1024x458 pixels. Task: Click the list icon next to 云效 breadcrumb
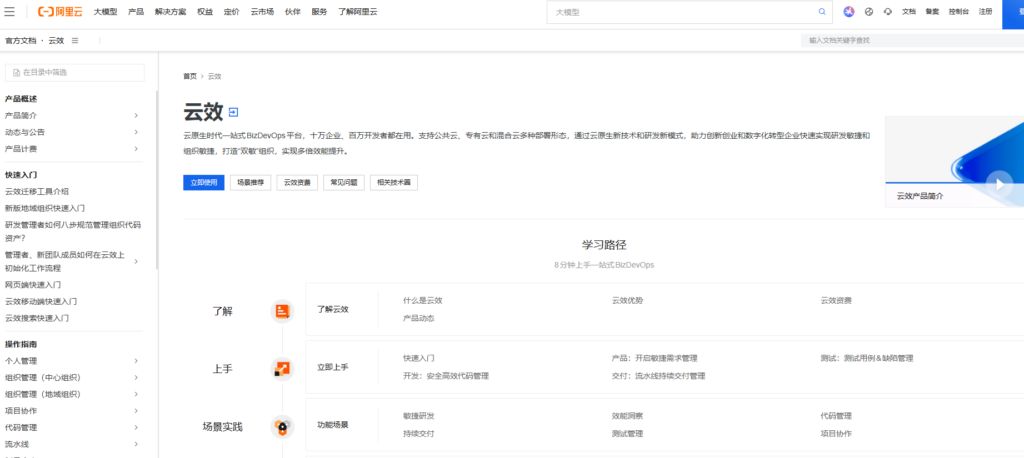pos(75,41)
